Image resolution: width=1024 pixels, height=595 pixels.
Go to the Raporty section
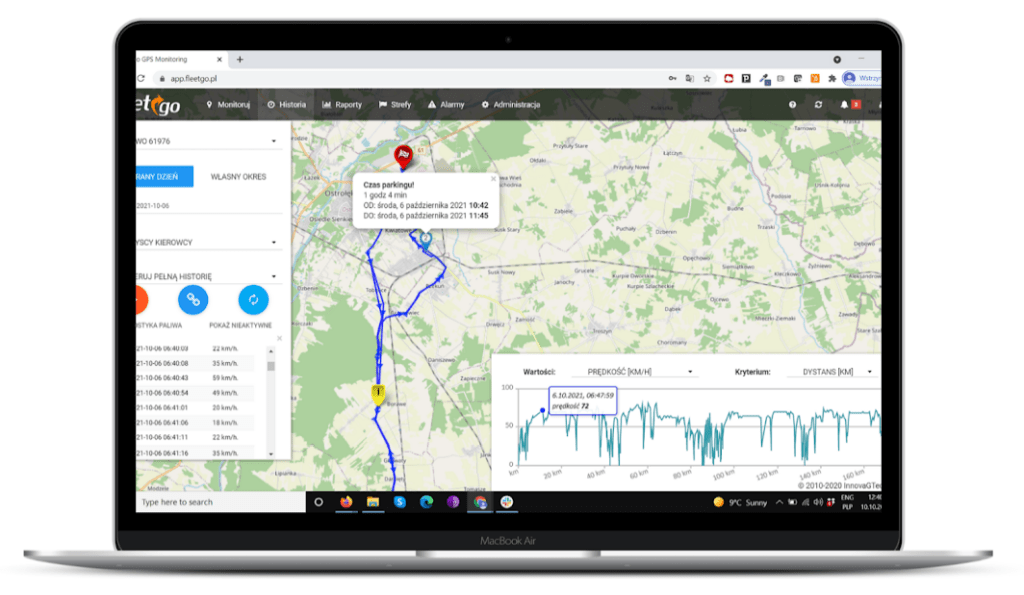pos(342,105)
